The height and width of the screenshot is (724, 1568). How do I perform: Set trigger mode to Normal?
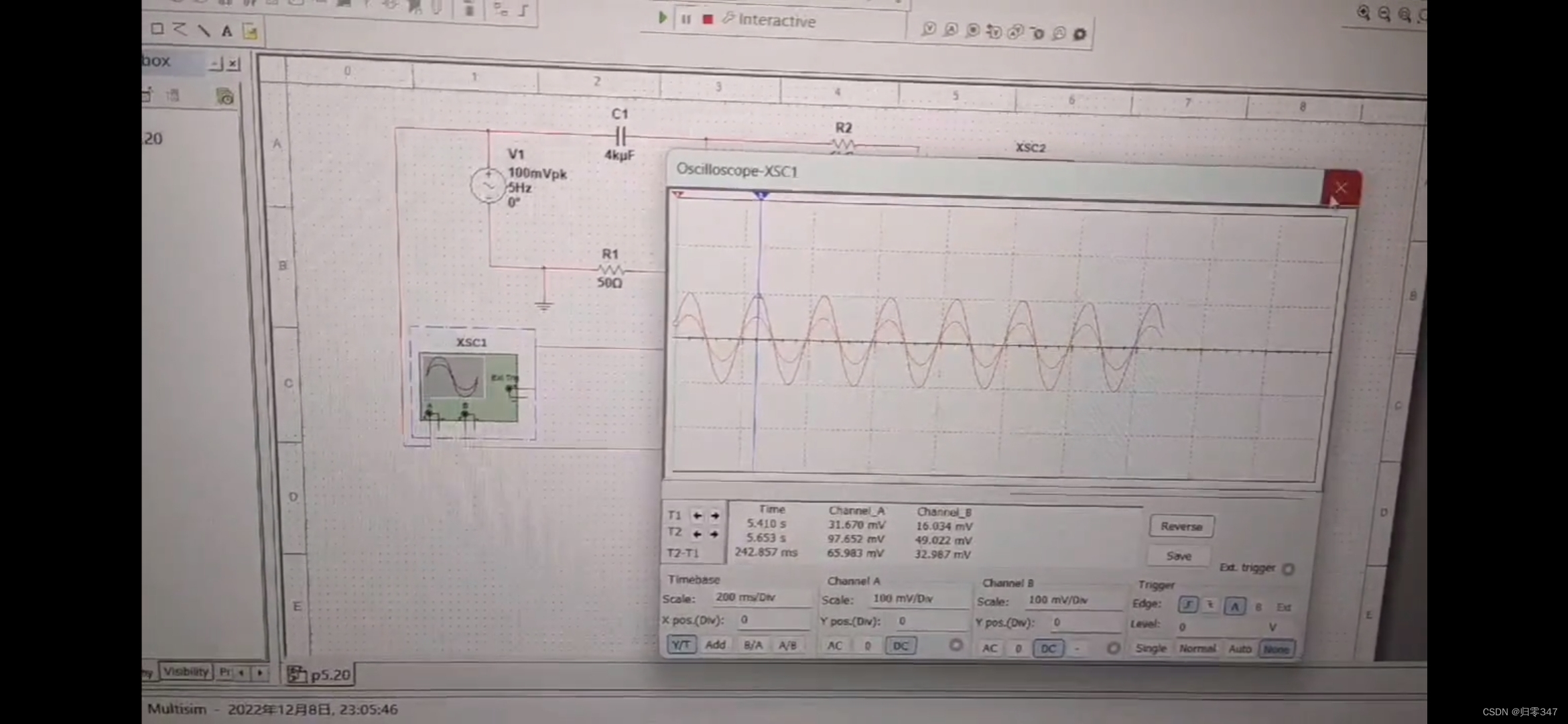[x=1197, y=648]
